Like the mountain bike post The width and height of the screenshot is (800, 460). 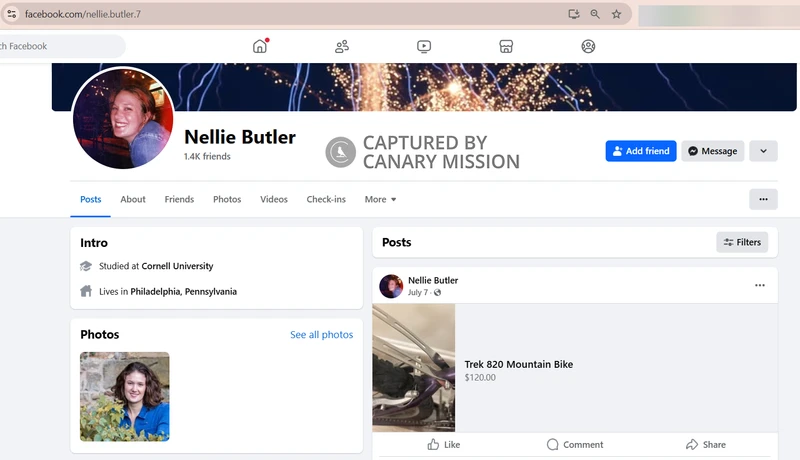(x=444, y=445)
